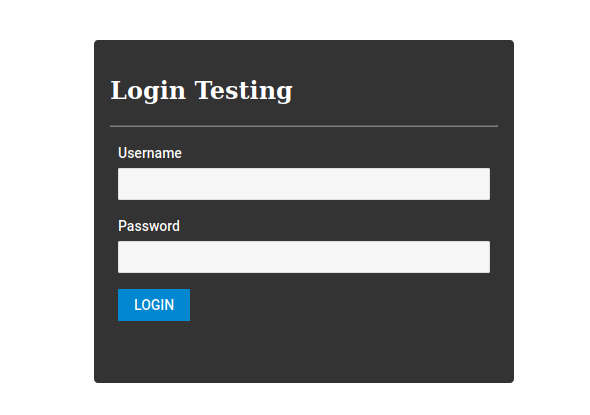Click dark area between heading and panel top
This screenshot has width=590, height=415.
click(x=304, y=58)
